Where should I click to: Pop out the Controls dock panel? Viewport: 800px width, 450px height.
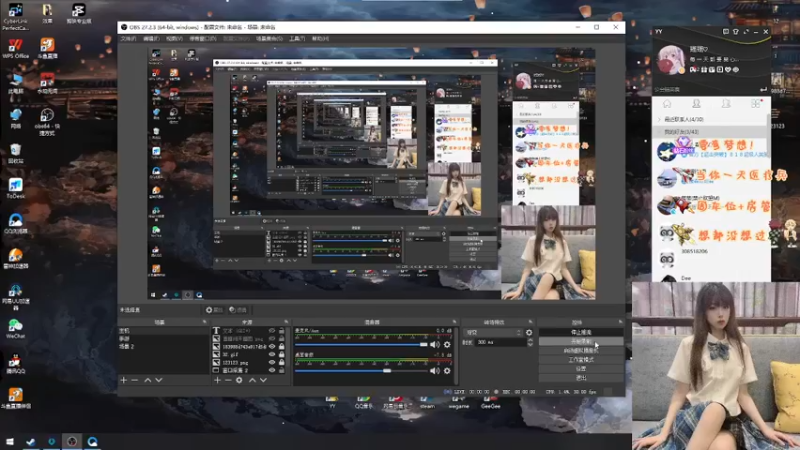(620, 322)
